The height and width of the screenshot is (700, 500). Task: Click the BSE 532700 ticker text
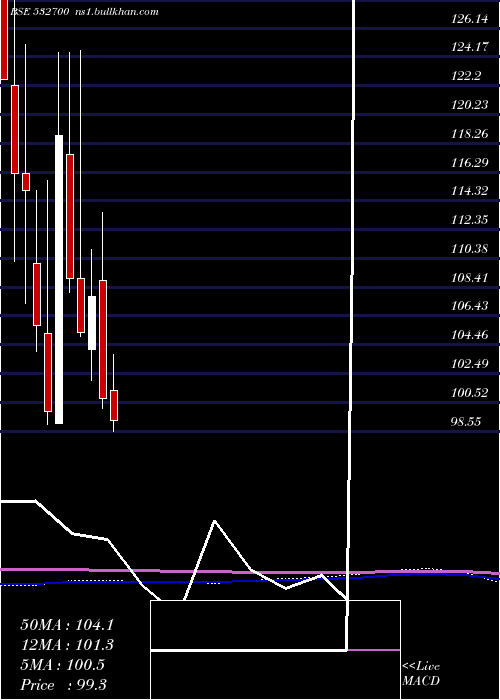click(39, 12)
